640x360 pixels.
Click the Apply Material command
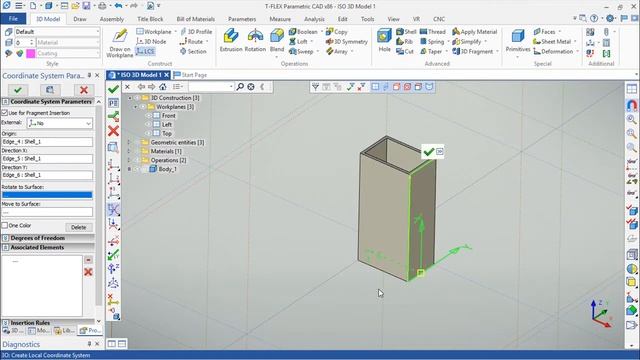click(x=475, y=31)
